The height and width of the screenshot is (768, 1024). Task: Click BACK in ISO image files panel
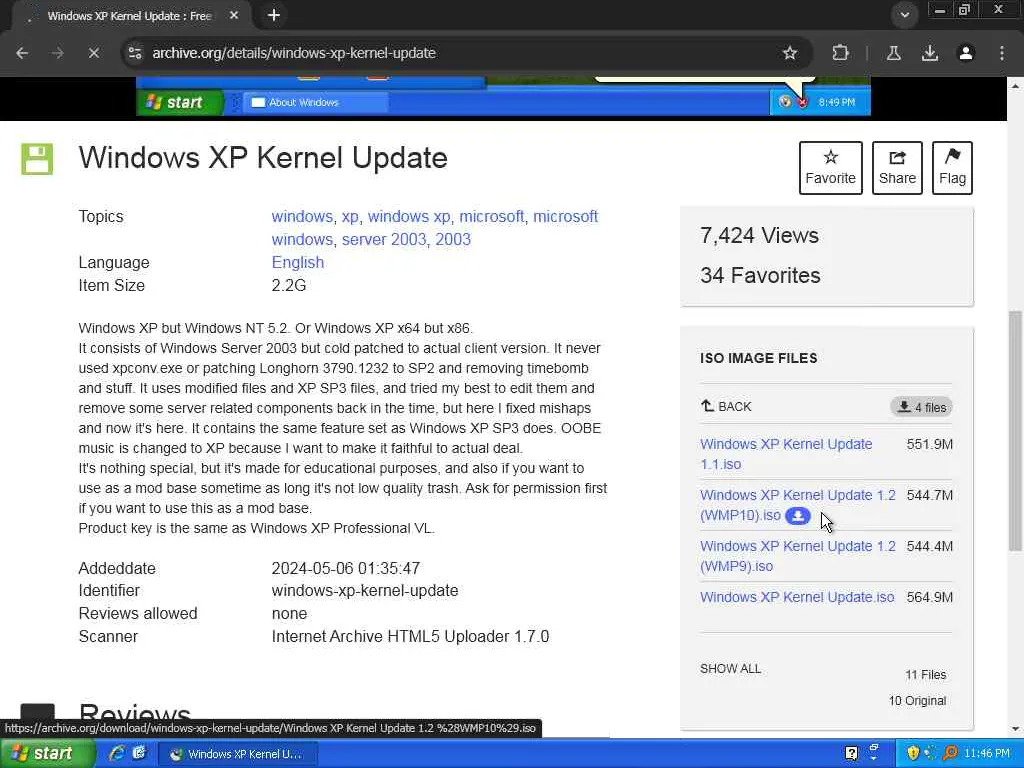[726, 407]
